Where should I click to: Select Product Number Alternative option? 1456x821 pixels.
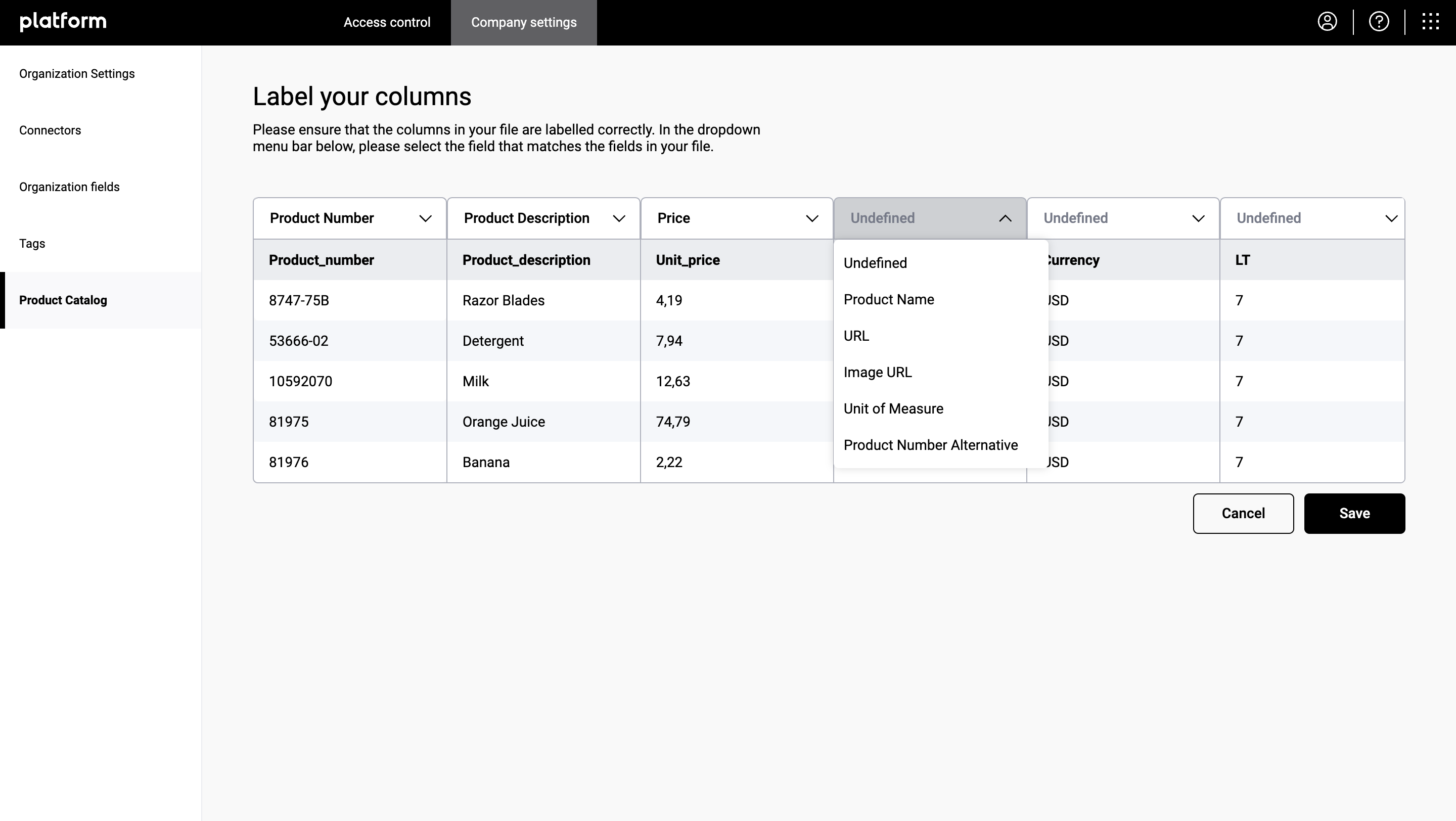pos(940,445)
